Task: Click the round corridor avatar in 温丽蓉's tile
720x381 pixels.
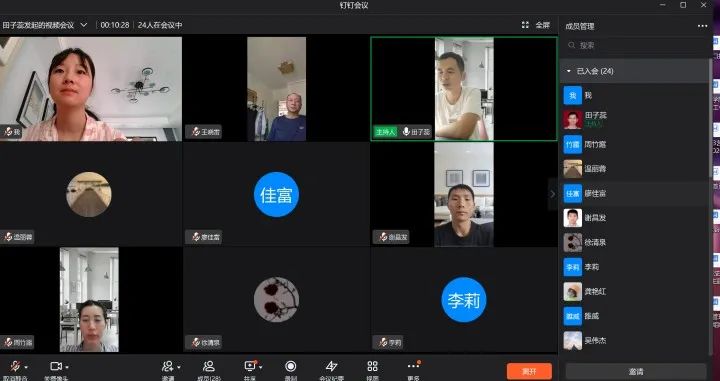Action: point(89,194)
